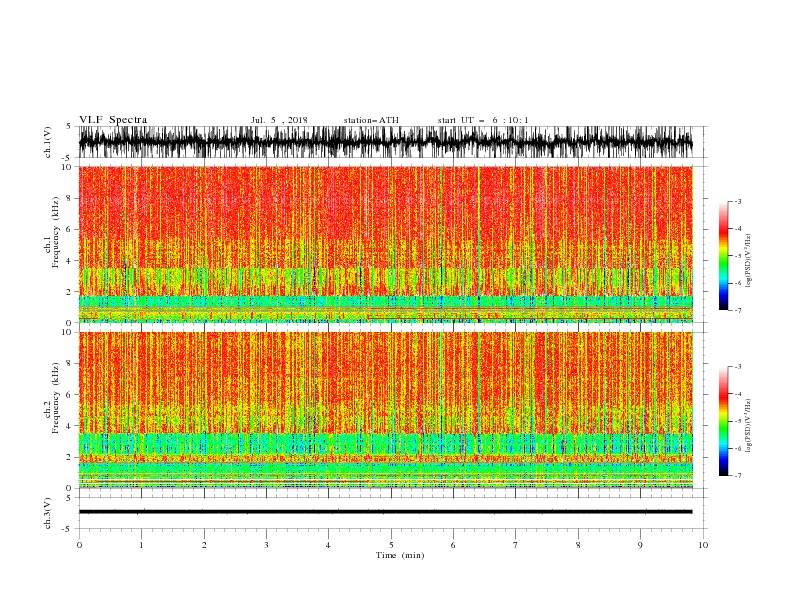Screen dimensions: 792x612
Task: Click time axis tick label '2'
Action: pos(204,545)
